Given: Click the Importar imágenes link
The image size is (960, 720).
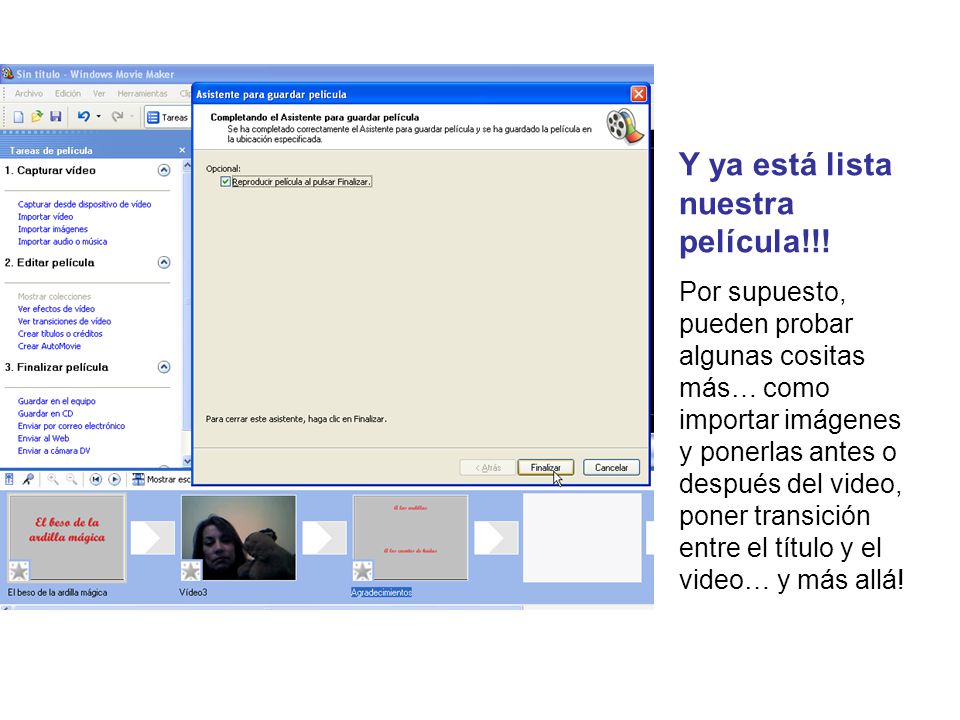Looking at the screenshot, I should (x=53, y=229).
